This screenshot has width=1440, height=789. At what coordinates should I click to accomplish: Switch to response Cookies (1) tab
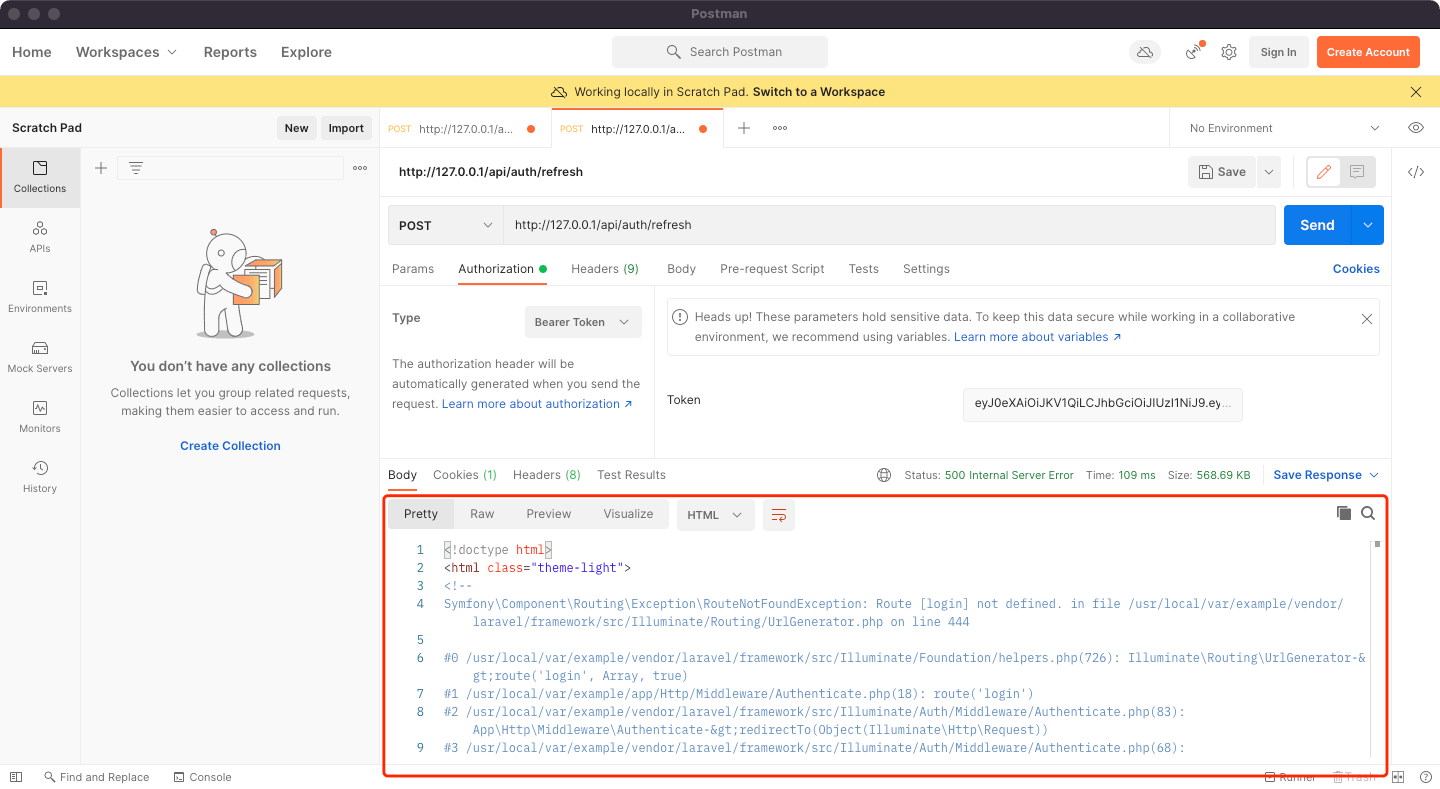tap(465, 475)
